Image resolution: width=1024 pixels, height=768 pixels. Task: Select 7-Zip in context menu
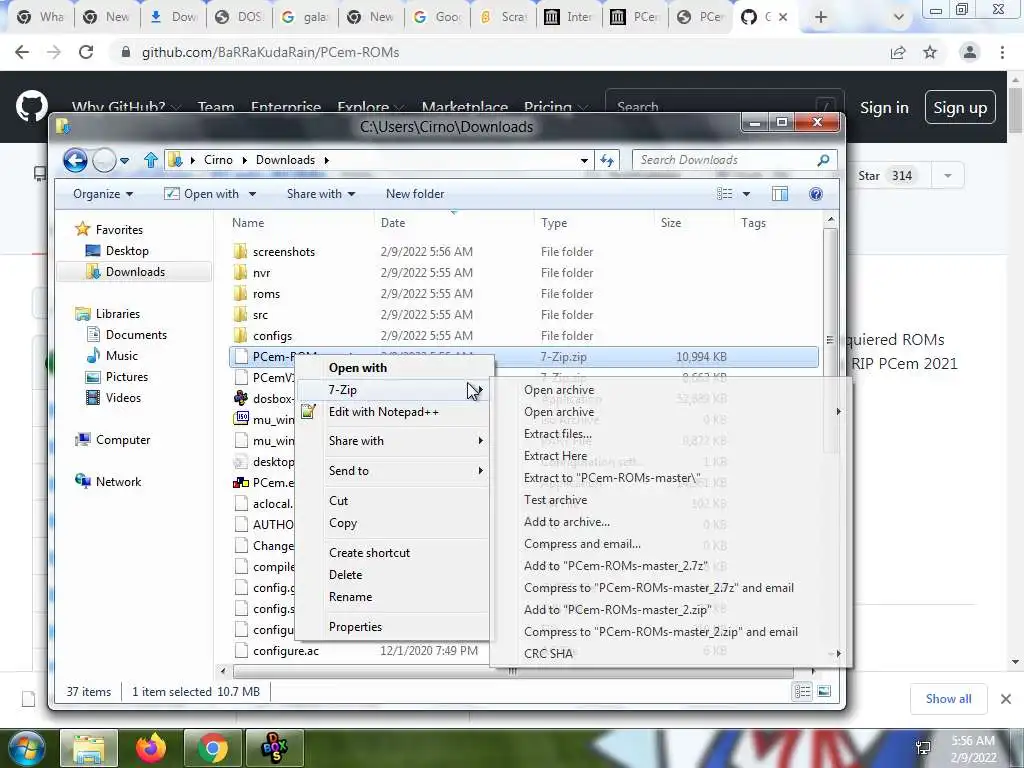(x=392, y=390)
